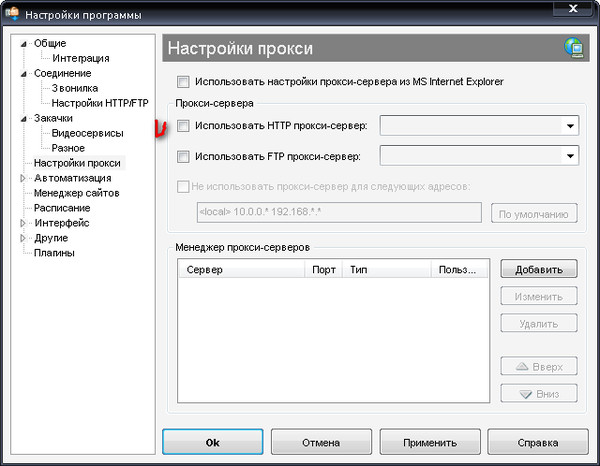Select 'Настройки прокси' in the tree
This screenshot has width=600, height=466.
pyautogui.click(x=77, y=163)
